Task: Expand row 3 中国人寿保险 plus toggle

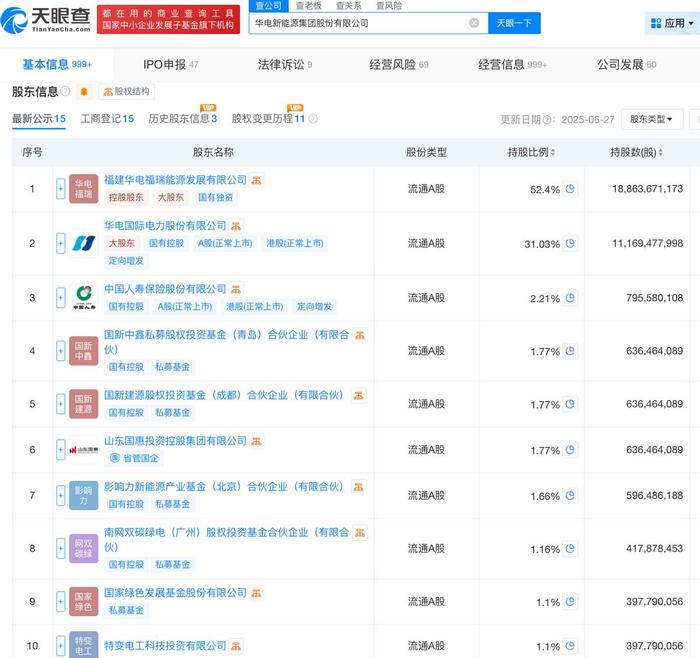Action: click(x=61, y=298)
